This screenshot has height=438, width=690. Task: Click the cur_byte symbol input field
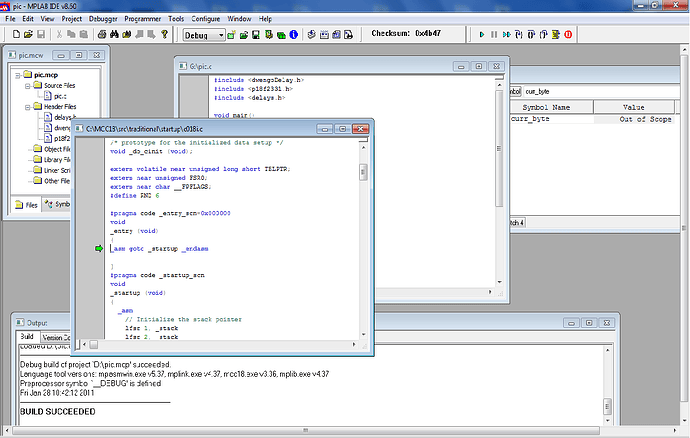click(x=603, y=92)
